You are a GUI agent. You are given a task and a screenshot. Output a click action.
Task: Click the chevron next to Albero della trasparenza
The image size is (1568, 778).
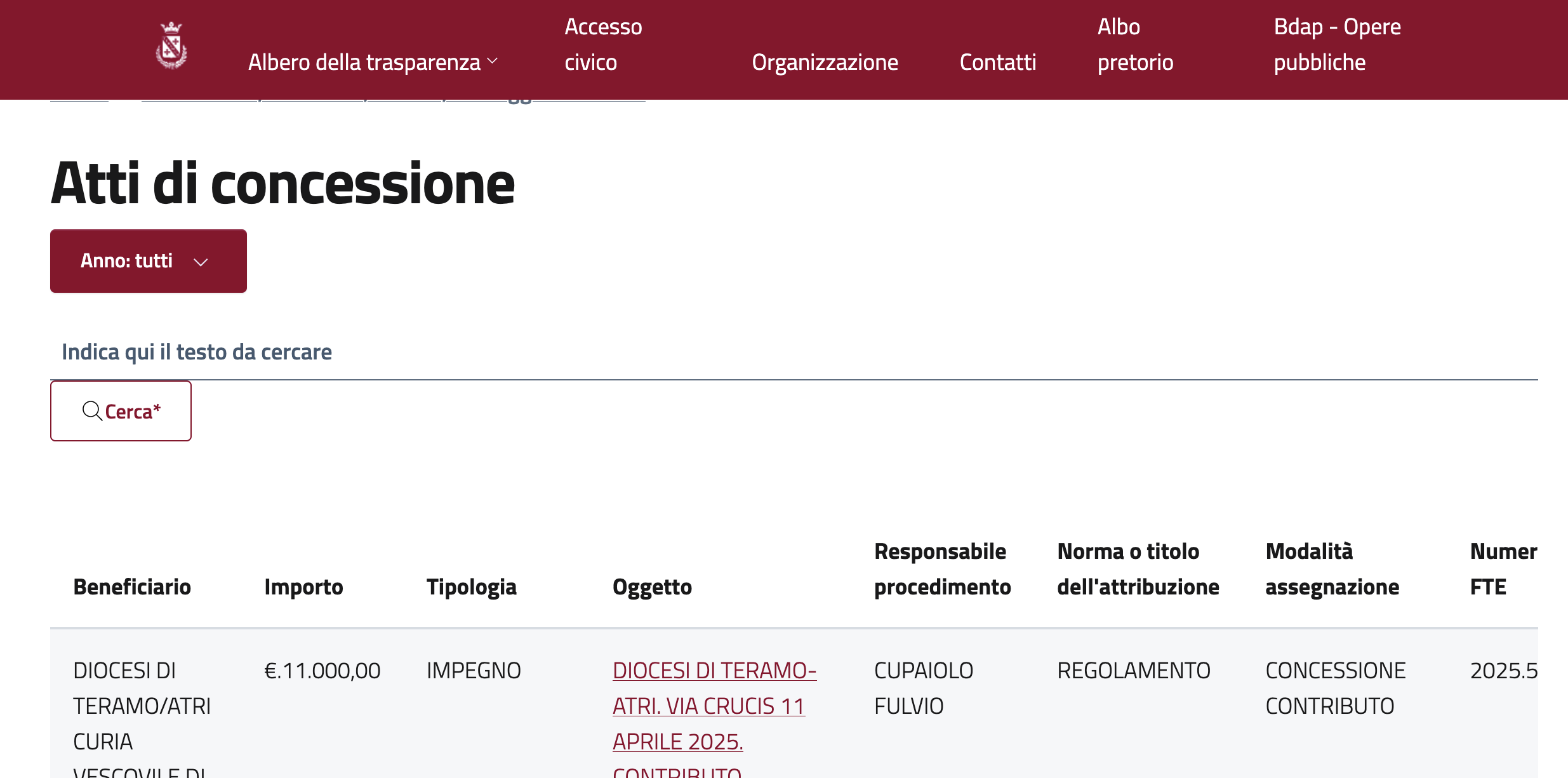[491, 62]
